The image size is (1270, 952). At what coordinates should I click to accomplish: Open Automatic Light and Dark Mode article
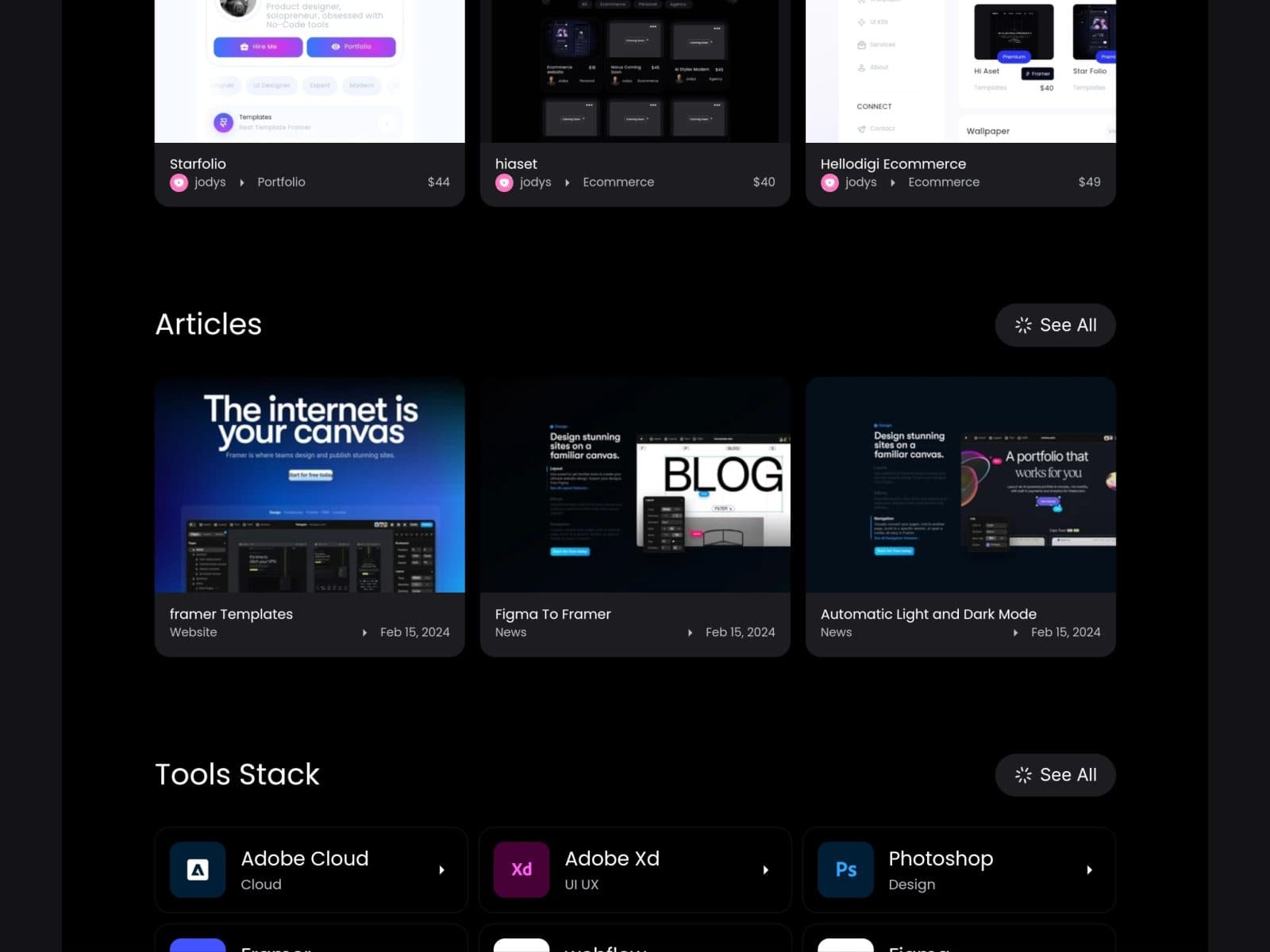pos(928,614)
